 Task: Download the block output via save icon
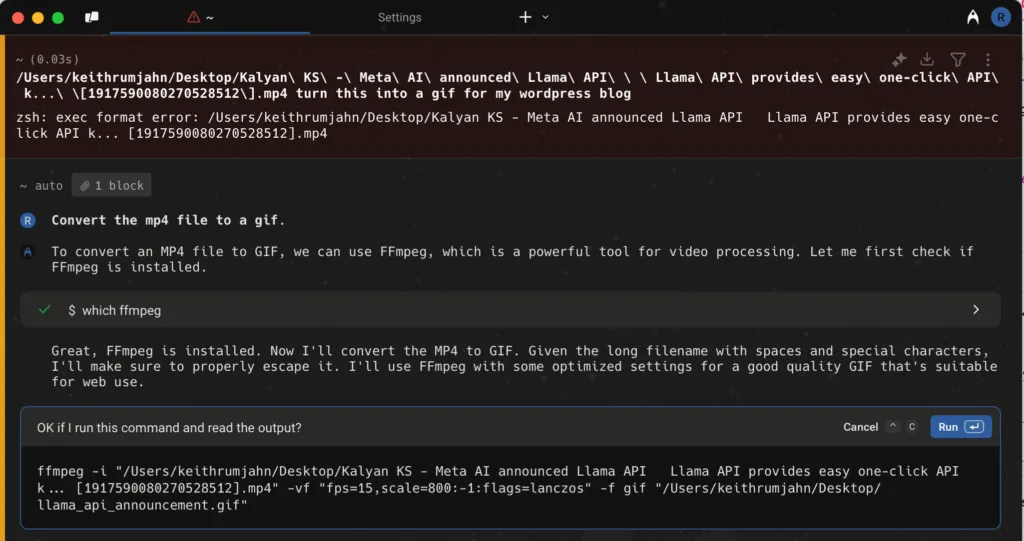(927, 60)
